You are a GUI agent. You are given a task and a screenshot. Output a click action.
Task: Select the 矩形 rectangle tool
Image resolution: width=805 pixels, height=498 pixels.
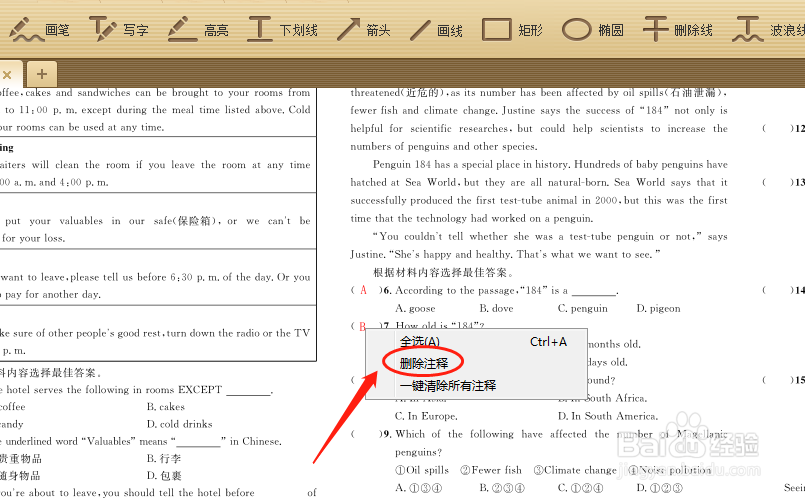click(x=512, y=30)
